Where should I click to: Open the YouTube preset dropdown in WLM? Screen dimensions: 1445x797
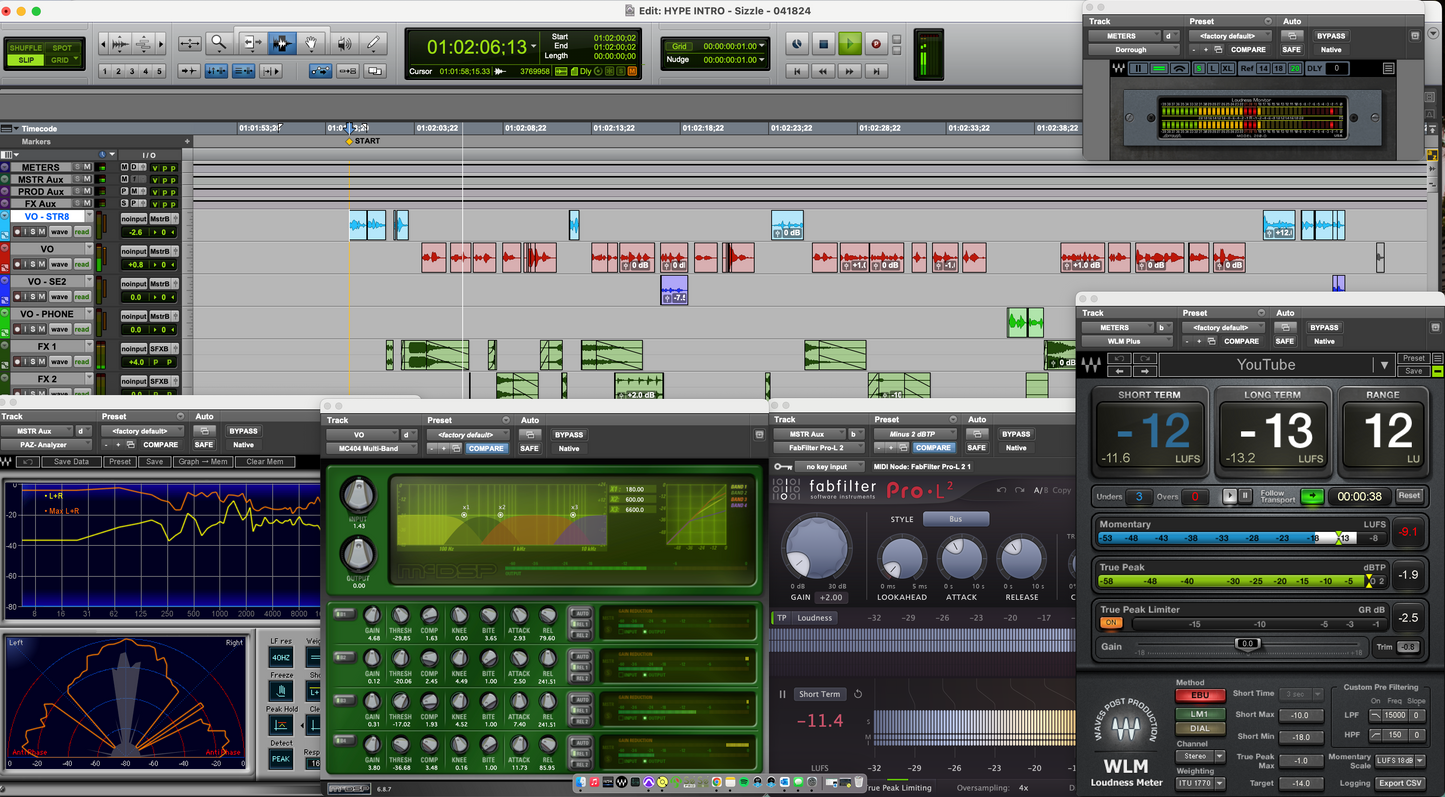(x=1384, y=365)
